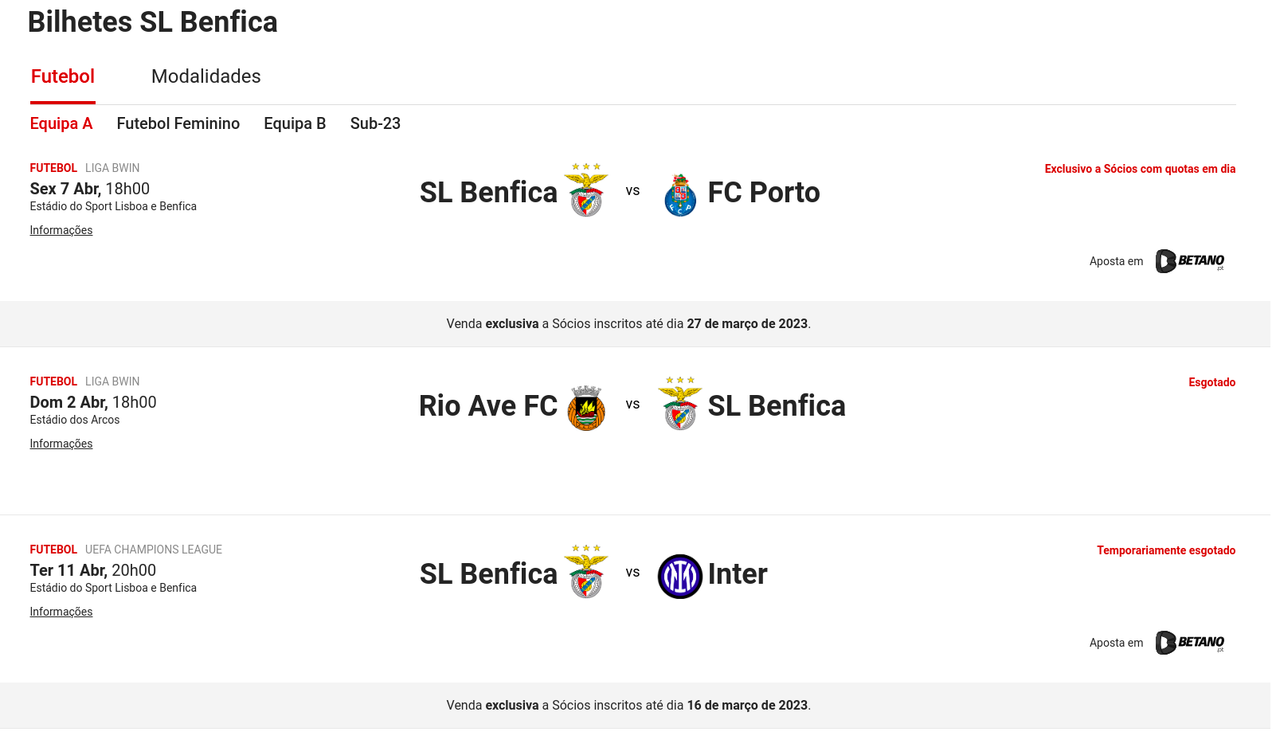Click the Exclusivo a Sócios notice
This screenshot has height=747, width=1280.
click(1139, 169)
